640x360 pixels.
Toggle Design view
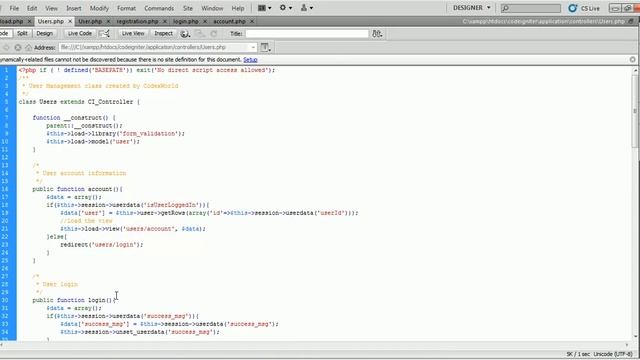point(44,33)
